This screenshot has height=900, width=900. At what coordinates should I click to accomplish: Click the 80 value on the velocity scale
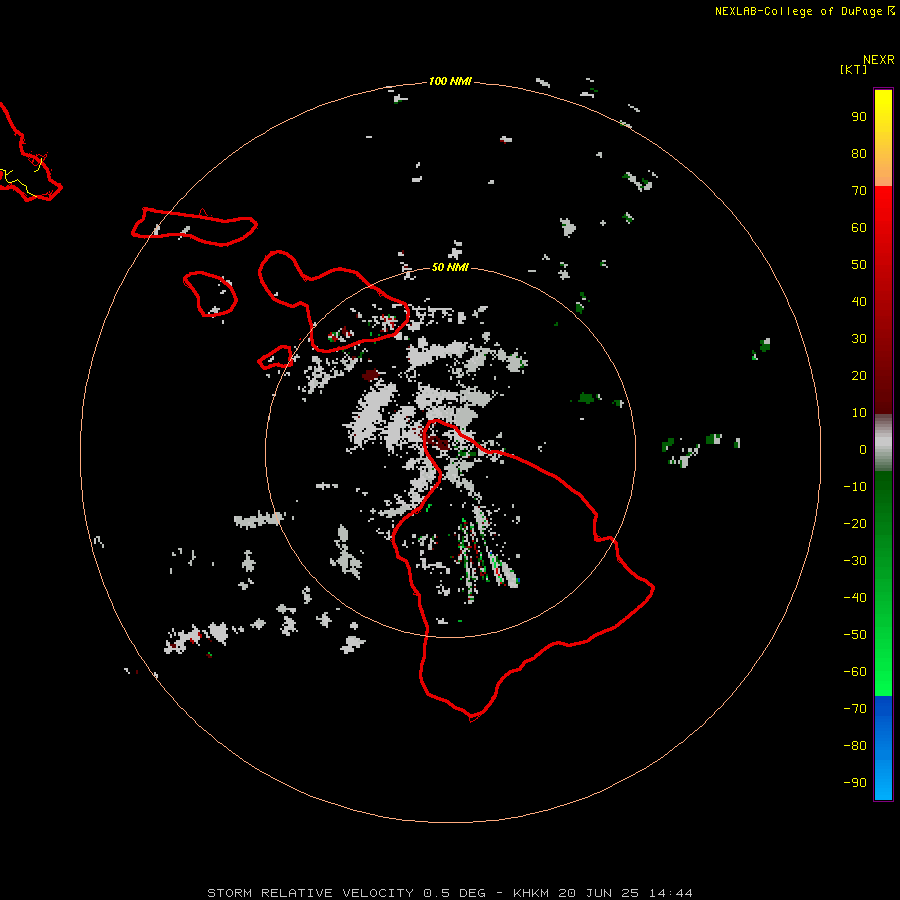859,154
